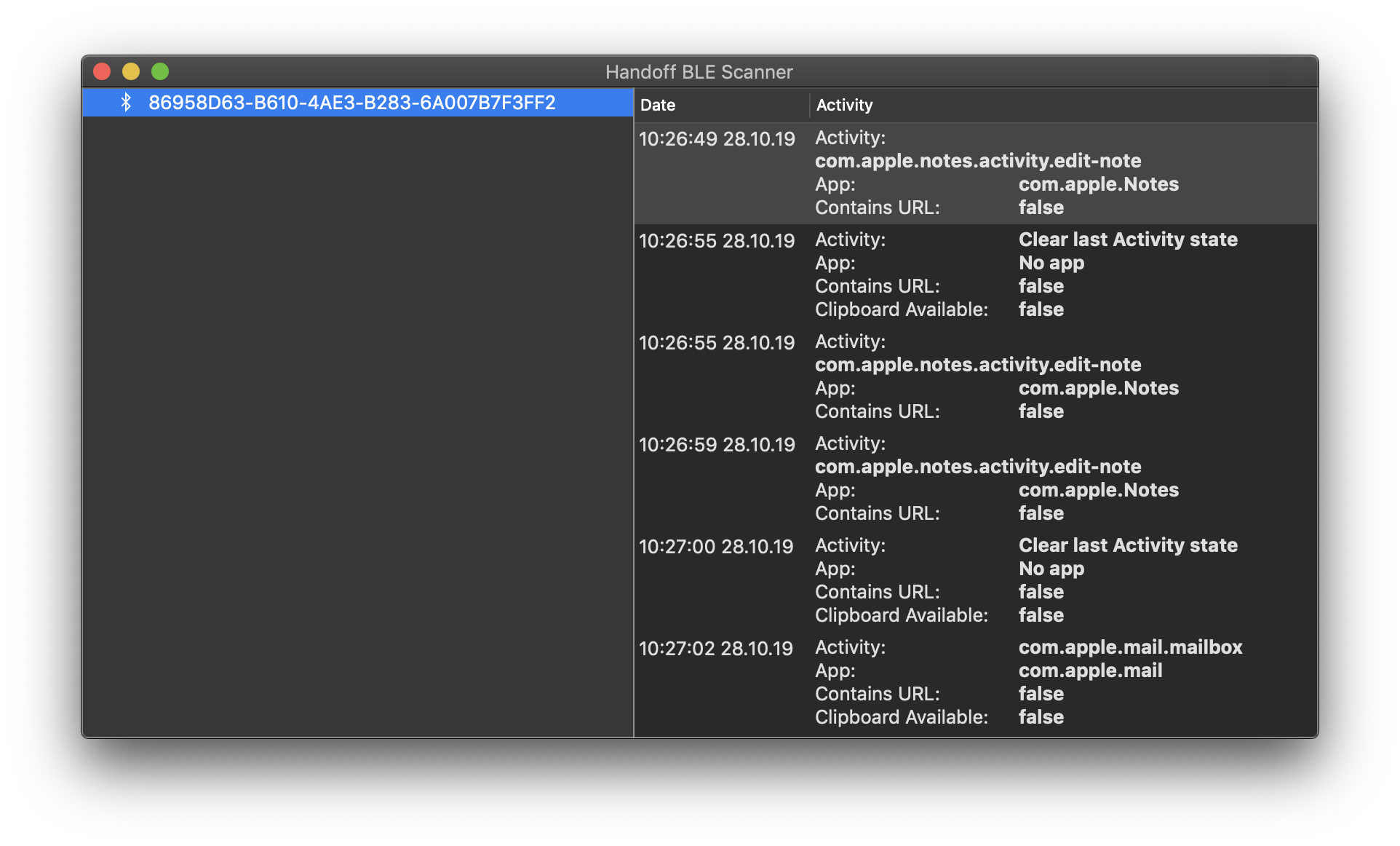Click 10:26:59 28.10.19 date cell
Viewport: 1400px width, 846px height.
tap(717, 445)
